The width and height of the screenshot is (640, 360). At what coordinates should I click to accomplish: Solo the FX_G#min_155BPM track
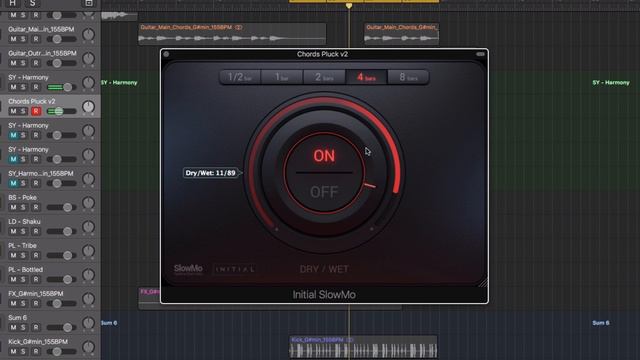pos(23,304)
